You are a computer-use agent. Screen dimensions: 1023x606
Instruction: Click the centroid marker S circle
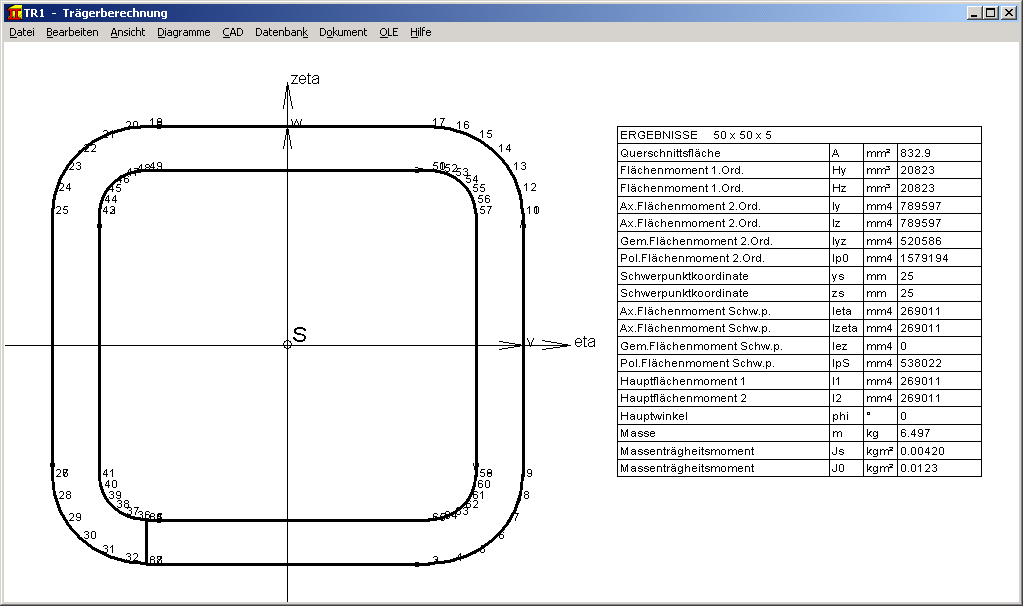(287, 344)
